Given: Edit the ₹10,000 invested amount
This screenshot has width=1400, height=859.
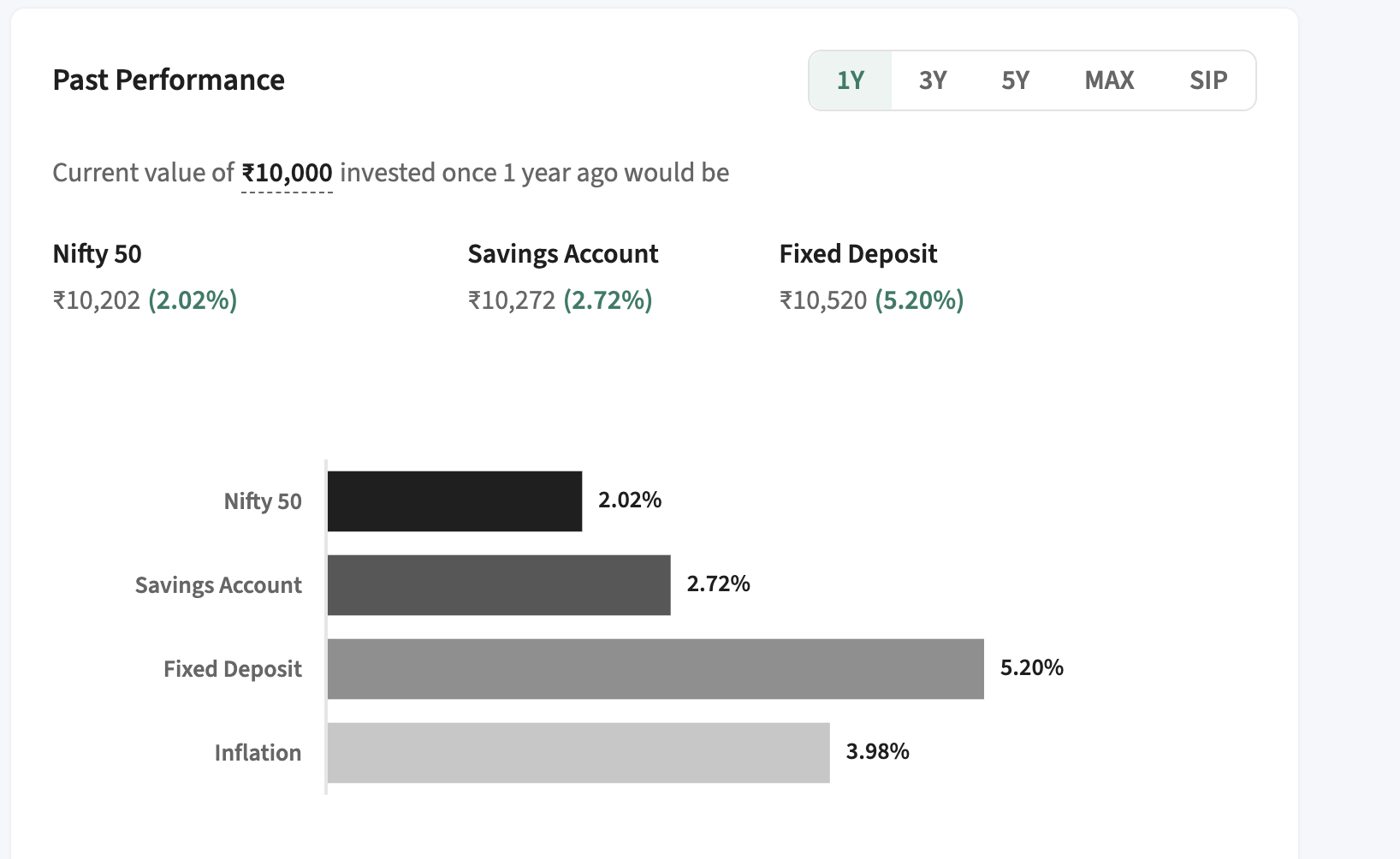Looking at the screenshot, I should pos(287,174).
